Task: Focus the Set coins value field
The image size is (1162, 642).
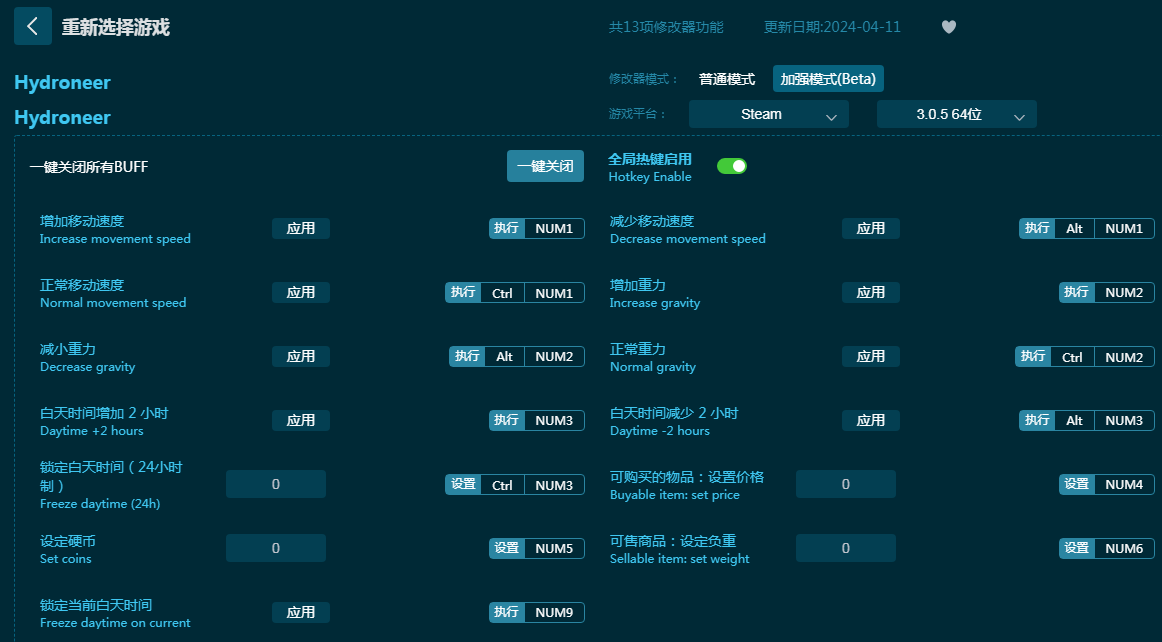Action: [x=276, y=548]
